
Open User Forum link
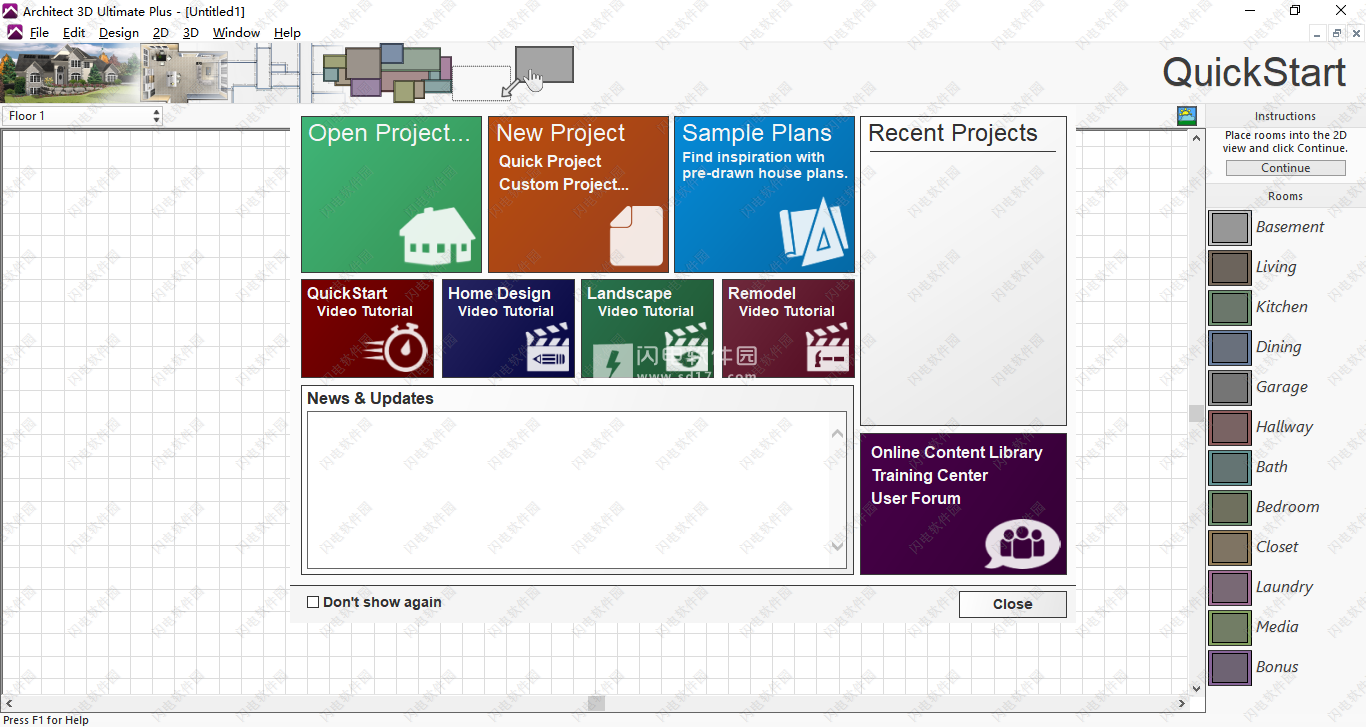[916, 498]
